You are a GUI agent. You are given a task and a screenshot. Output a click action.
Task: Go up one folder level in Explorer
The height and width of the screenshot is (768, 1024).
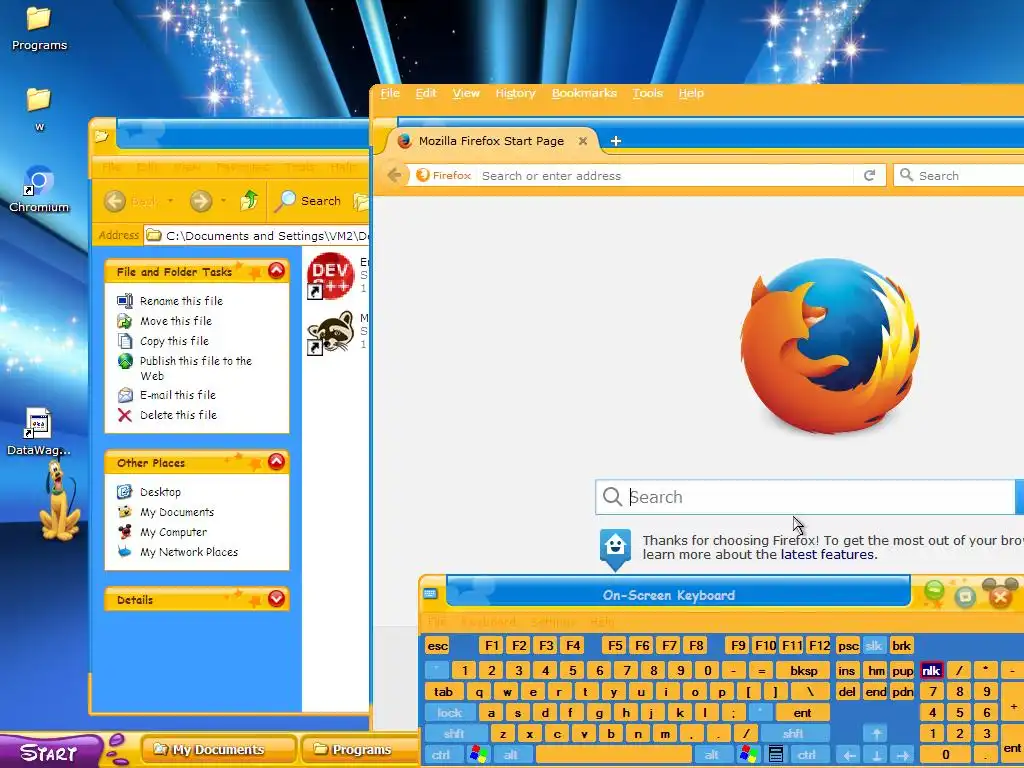click(x=248, y=200)
